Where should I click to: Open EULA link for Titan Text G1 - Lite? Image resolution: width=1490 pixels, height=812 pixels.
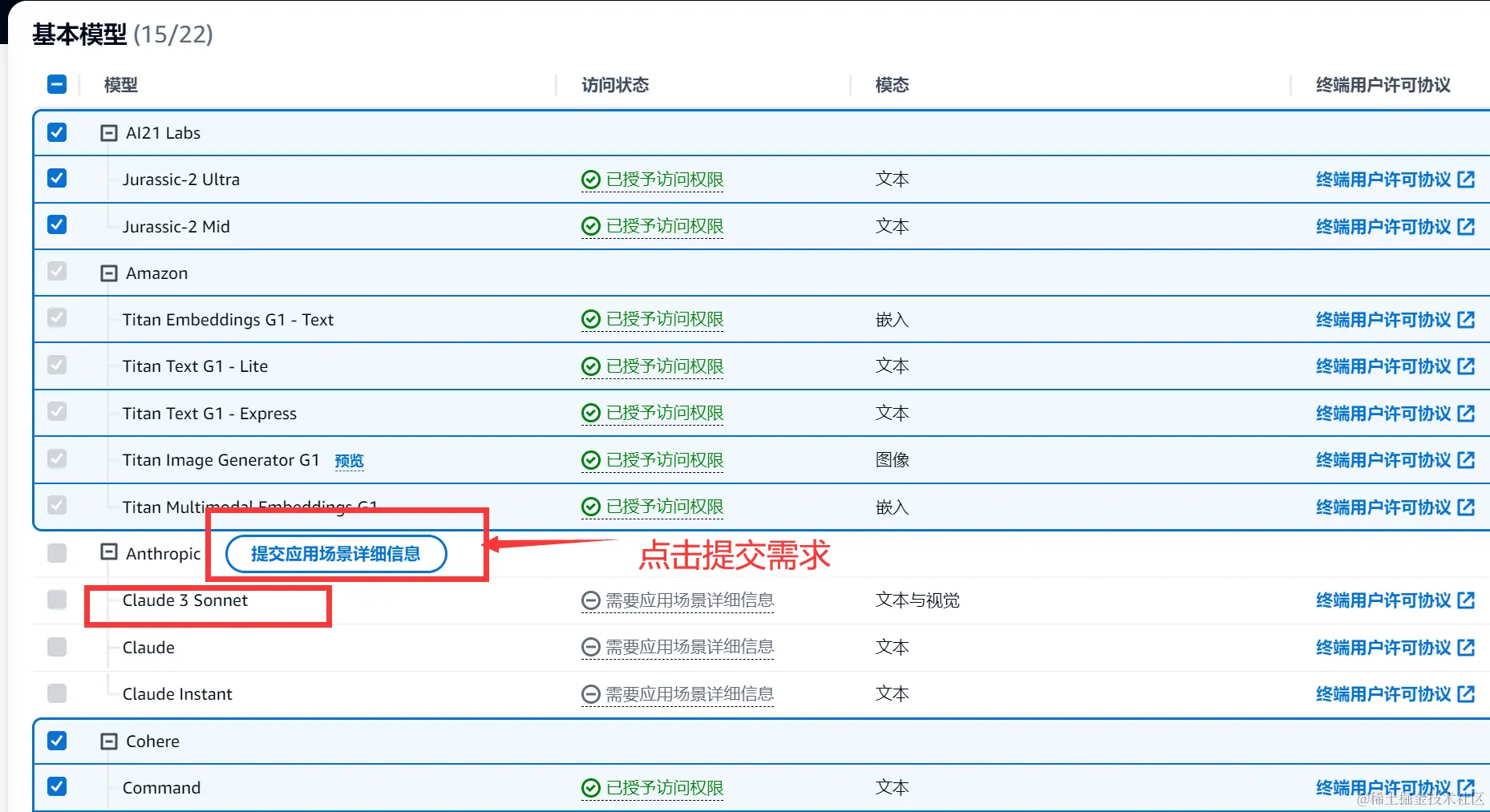(1395, 366)
